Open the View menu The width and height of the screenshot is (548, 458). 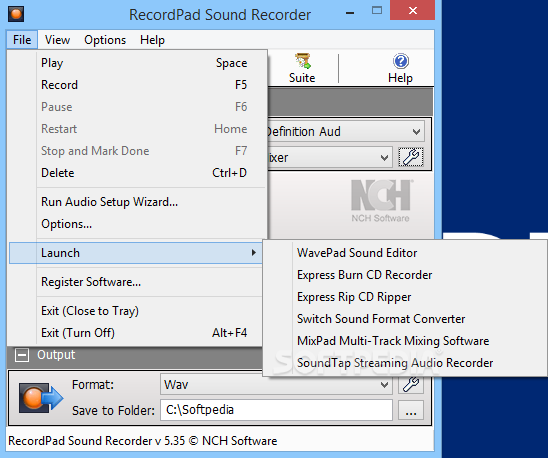57,40
